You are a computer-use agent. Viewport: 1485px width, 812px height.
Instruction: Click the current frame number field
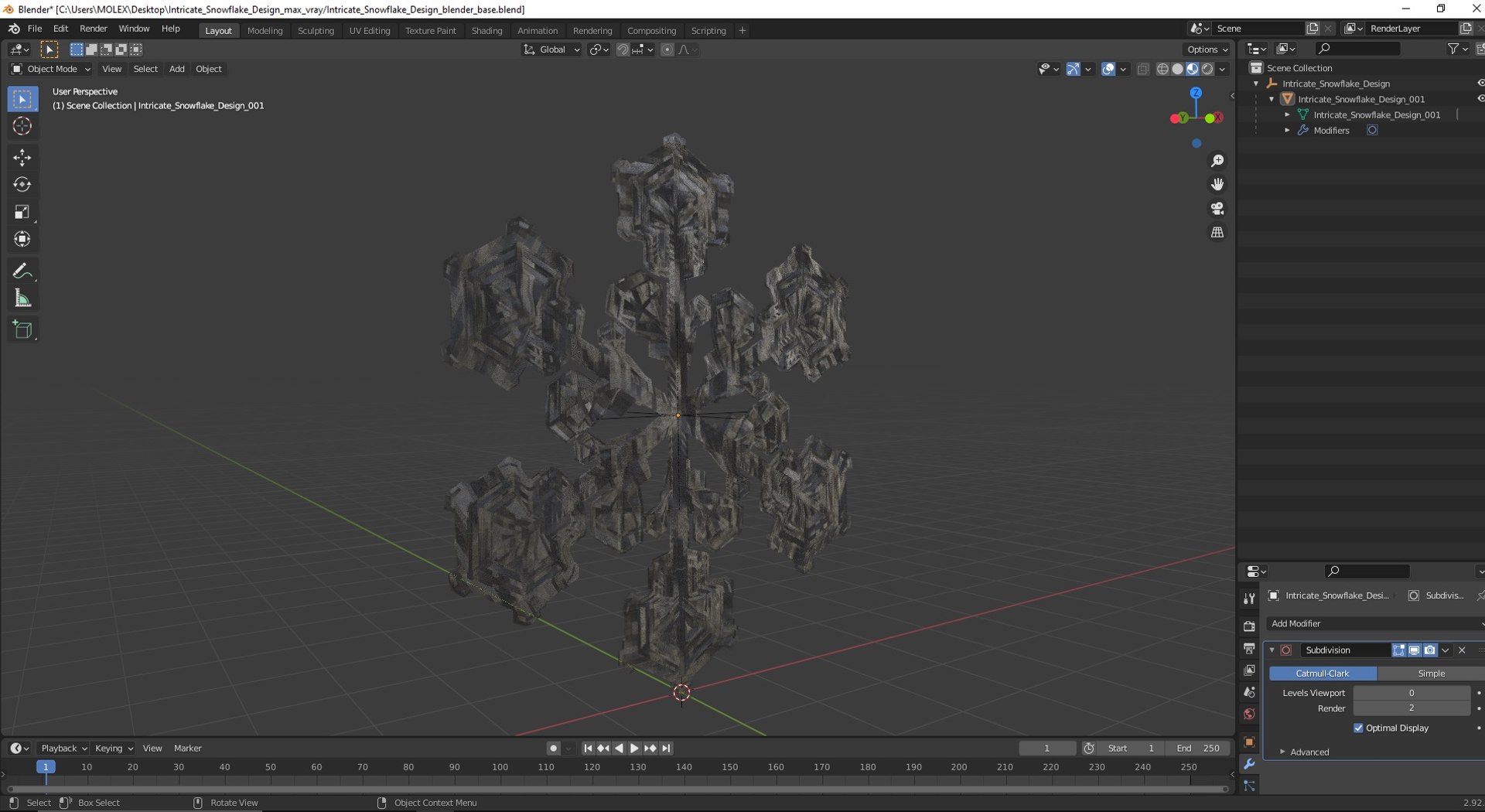pyautogui.click(x=1047, y=749)
